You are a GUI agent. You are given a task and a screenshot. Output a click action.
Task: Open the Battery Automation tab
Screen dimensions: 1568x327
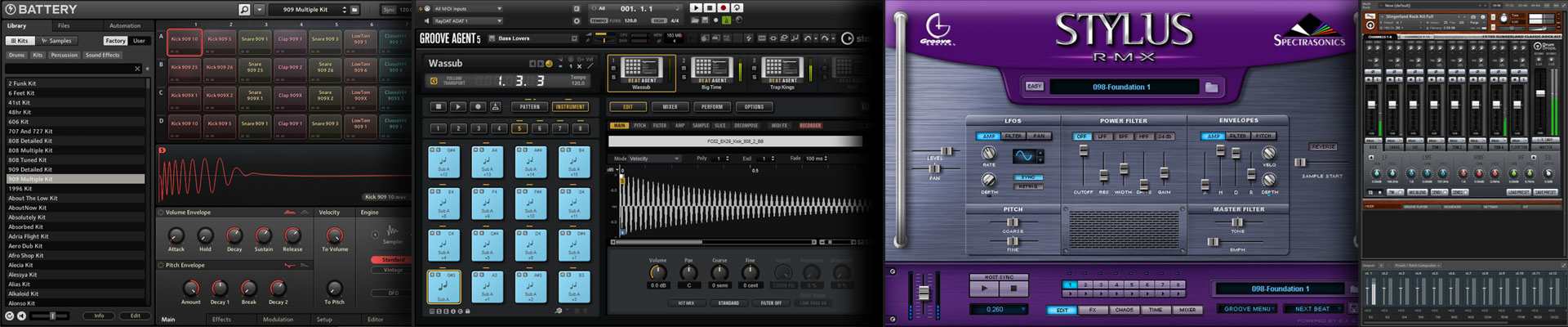point(125,25)
